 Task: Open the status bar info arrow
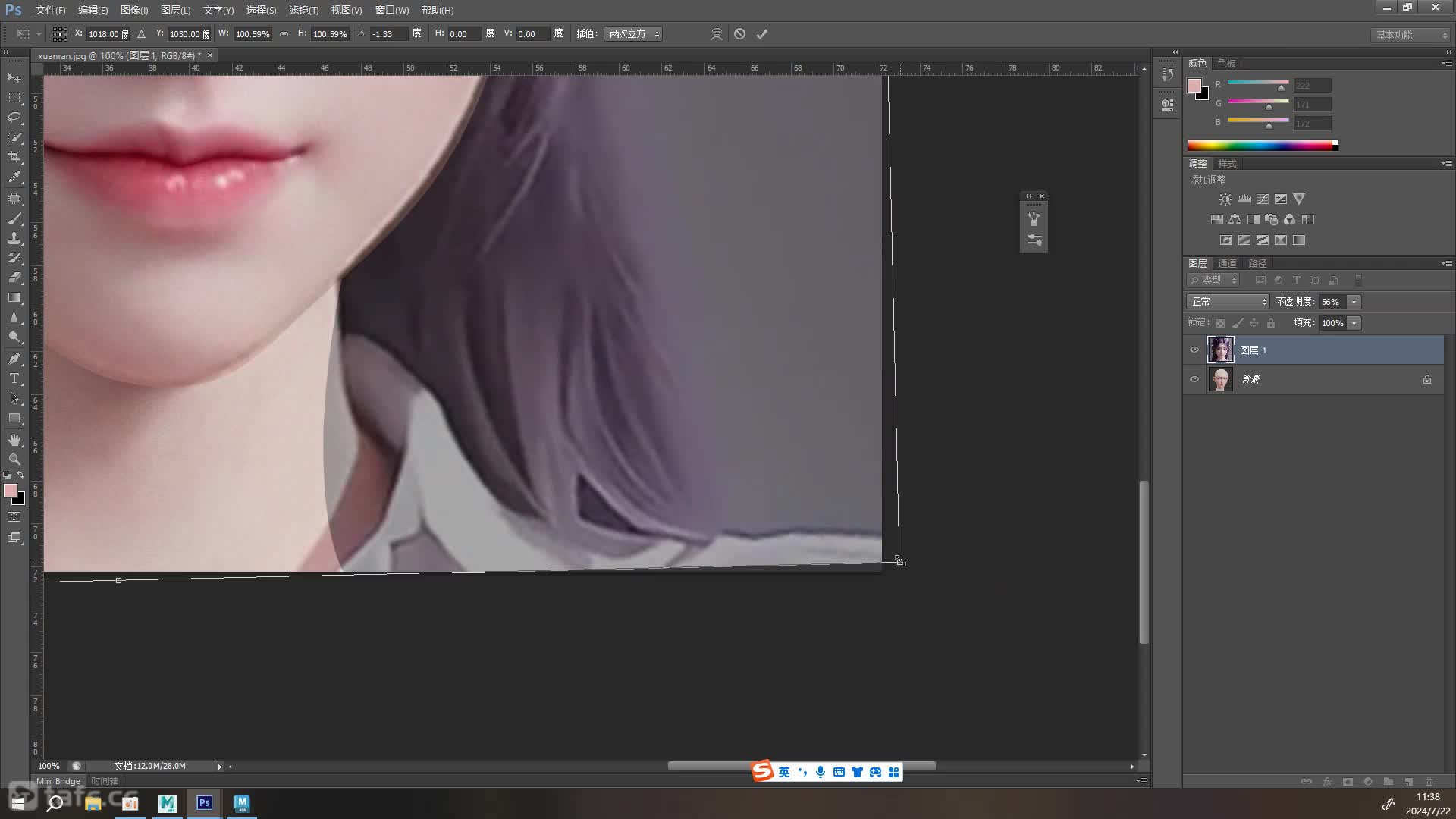pos(219,767)
